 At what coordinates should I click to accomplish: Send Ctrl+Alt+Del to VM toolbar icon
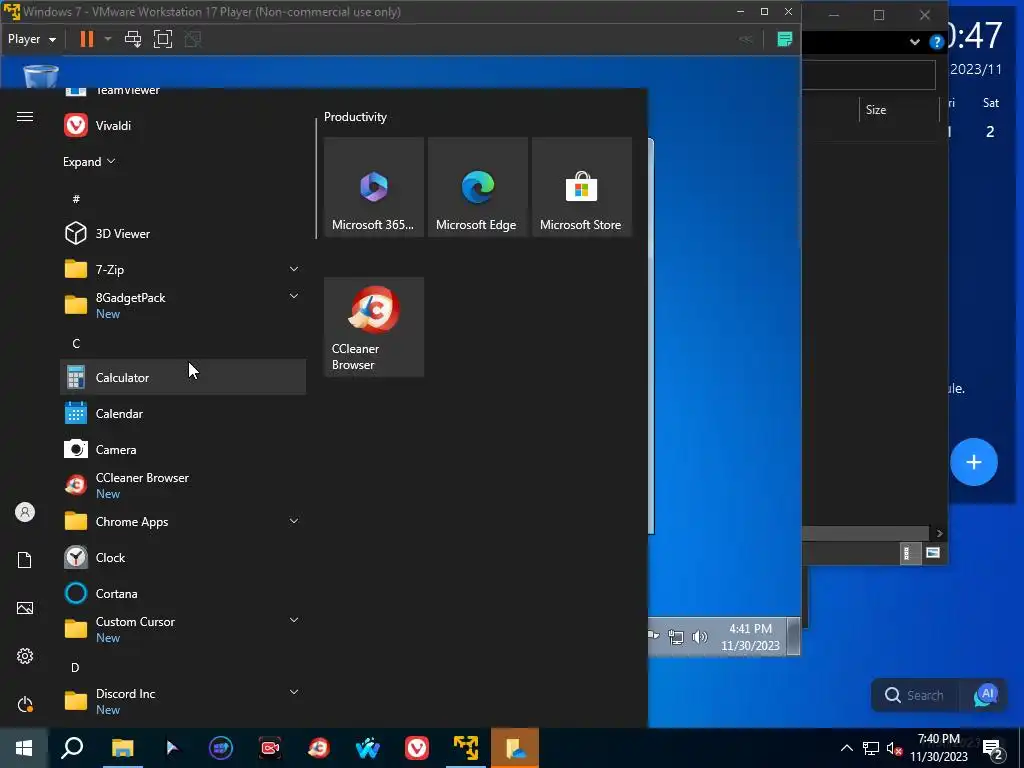pos(133,39)
